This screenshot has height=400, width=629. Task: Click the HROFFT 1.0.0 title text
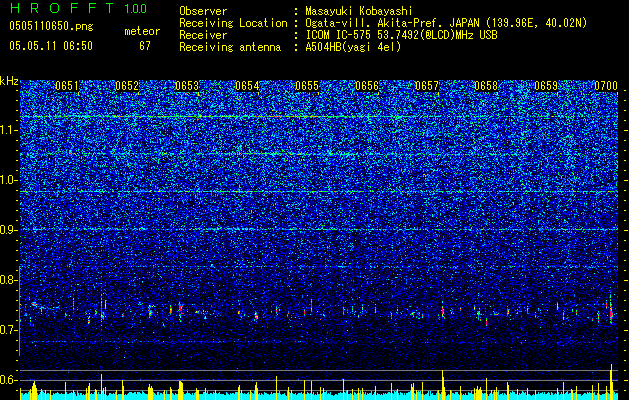pos(78,8)
